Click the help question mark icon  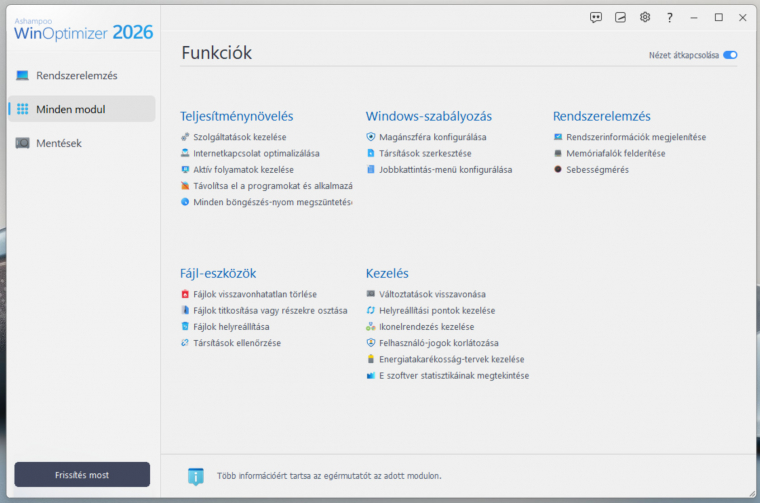(x=670, y=17)
